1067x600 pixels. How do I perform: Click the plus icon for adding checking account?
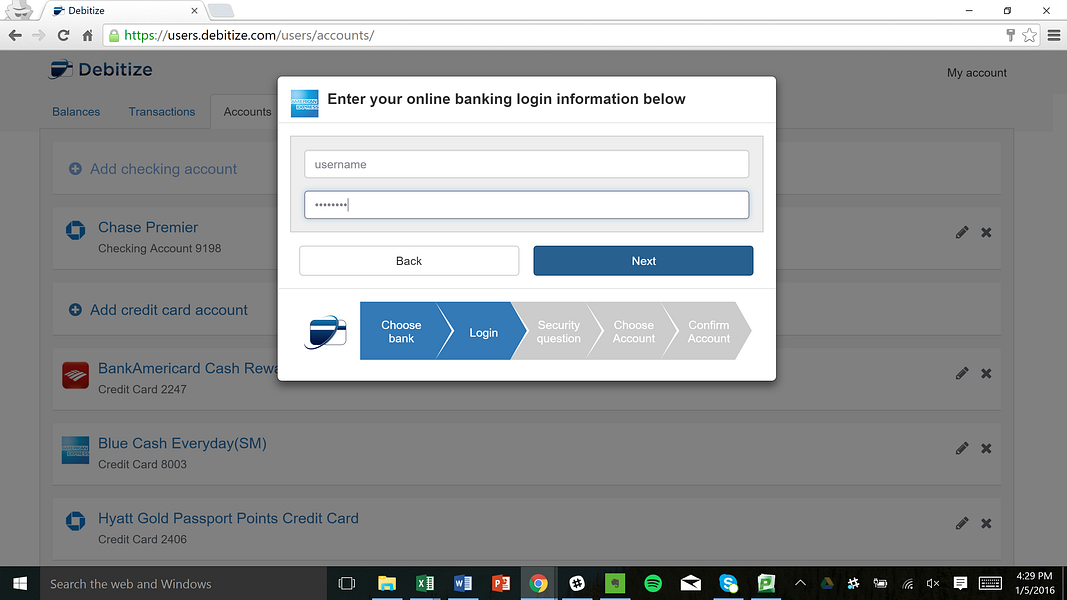pyautogui.click(x=75, y=169)
